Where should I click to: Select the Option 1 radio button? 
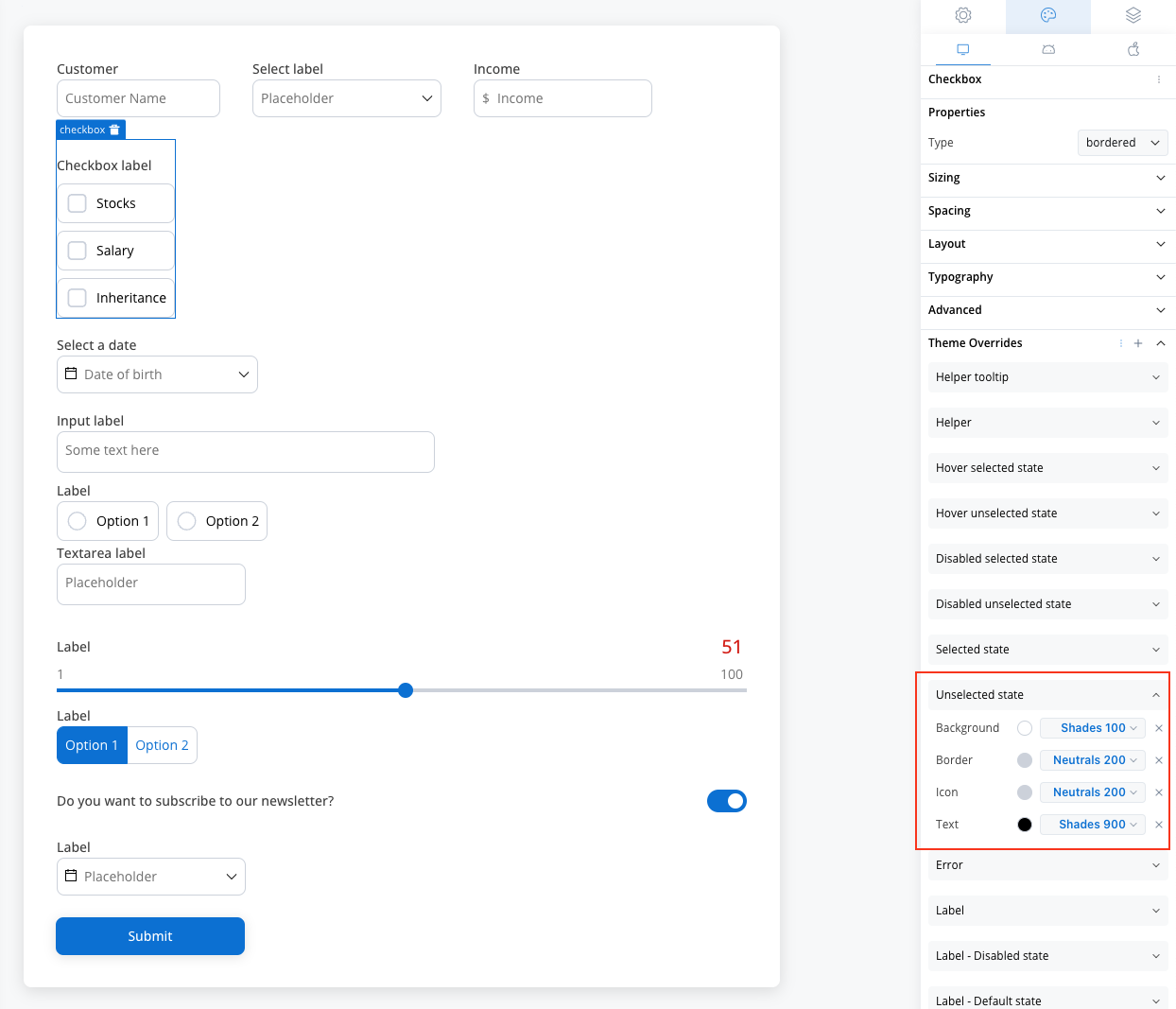click(x=78, y=521)
